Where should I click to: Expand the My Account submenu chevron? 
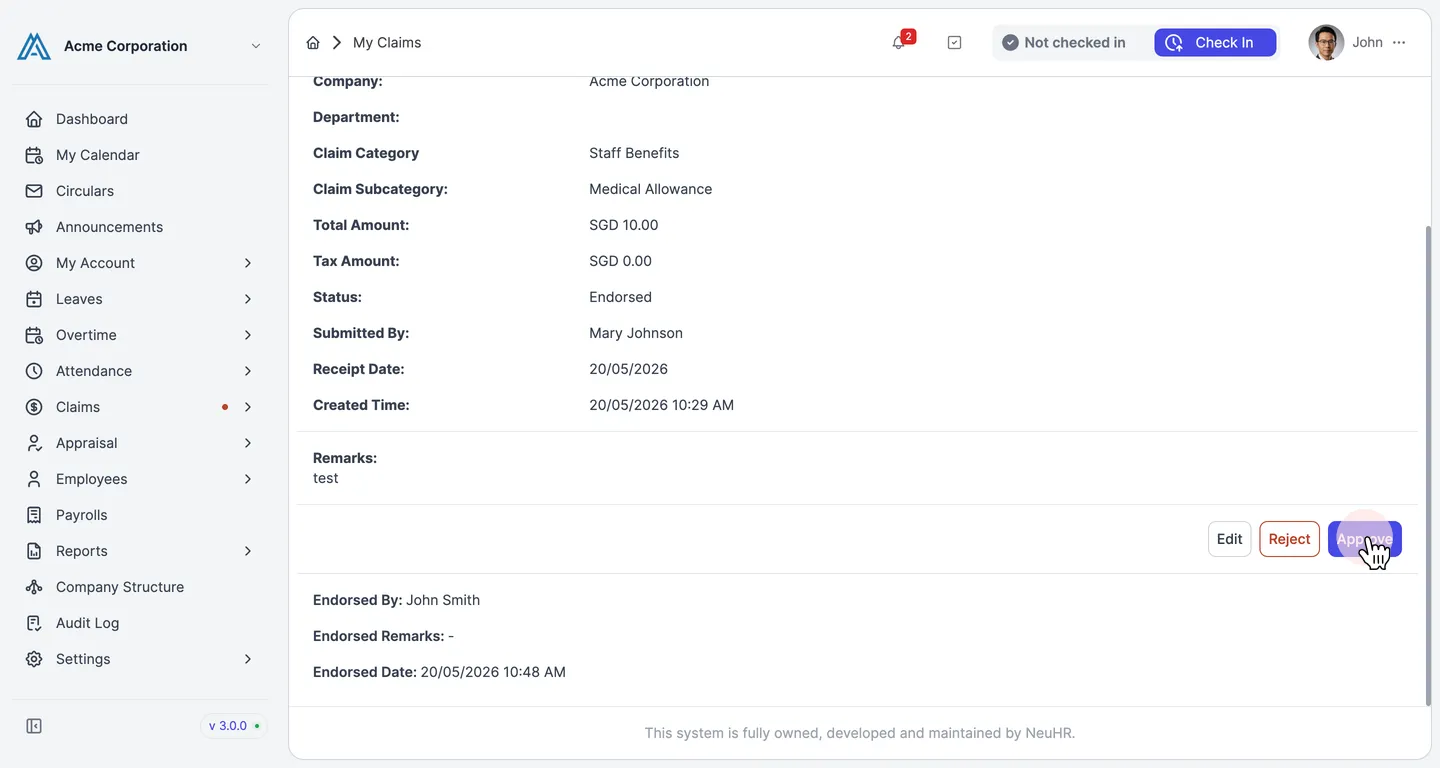click(248, 263)
